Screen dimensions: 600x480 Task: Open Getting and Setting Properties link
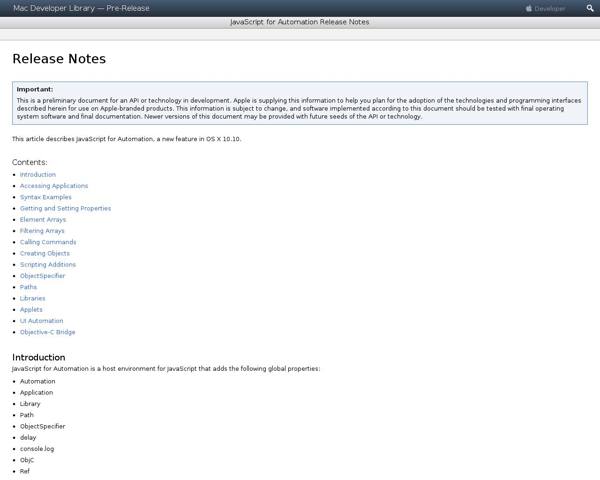point(65,208)
